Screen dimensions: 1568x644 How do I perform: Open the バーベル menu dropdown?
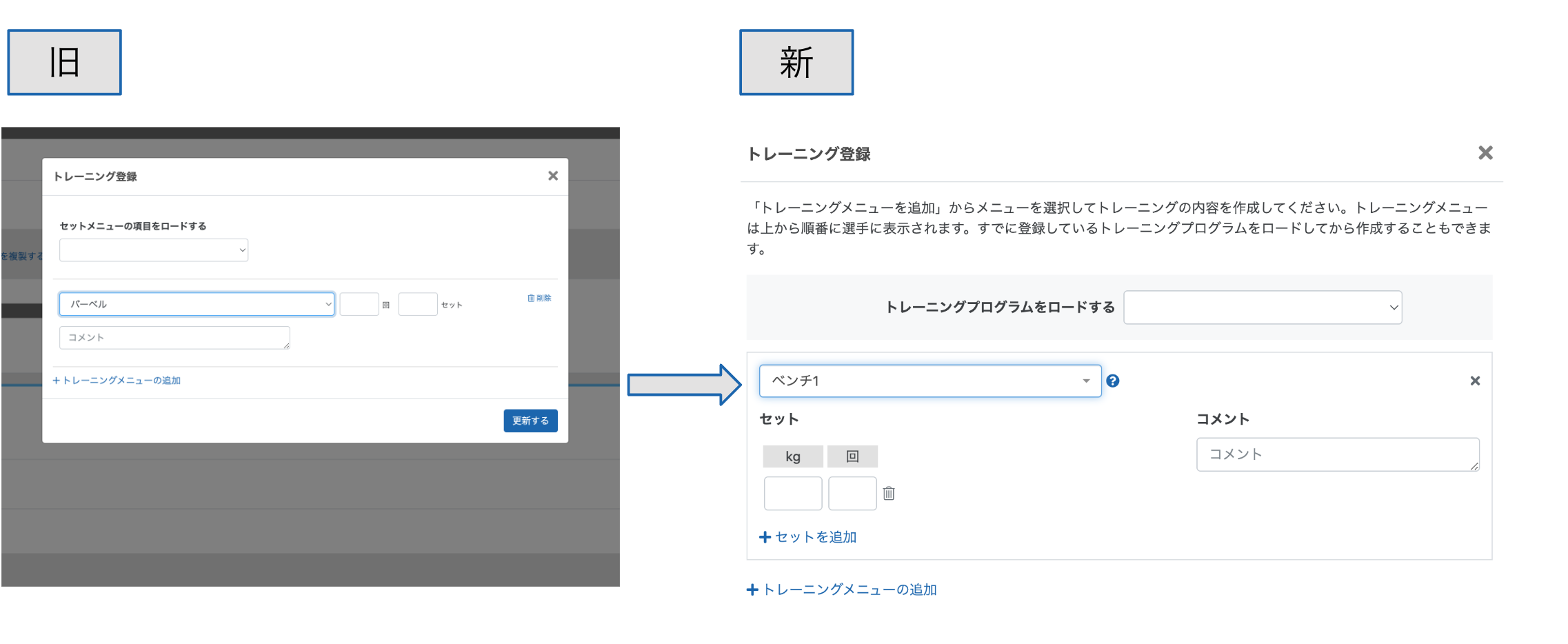(197, 304)
